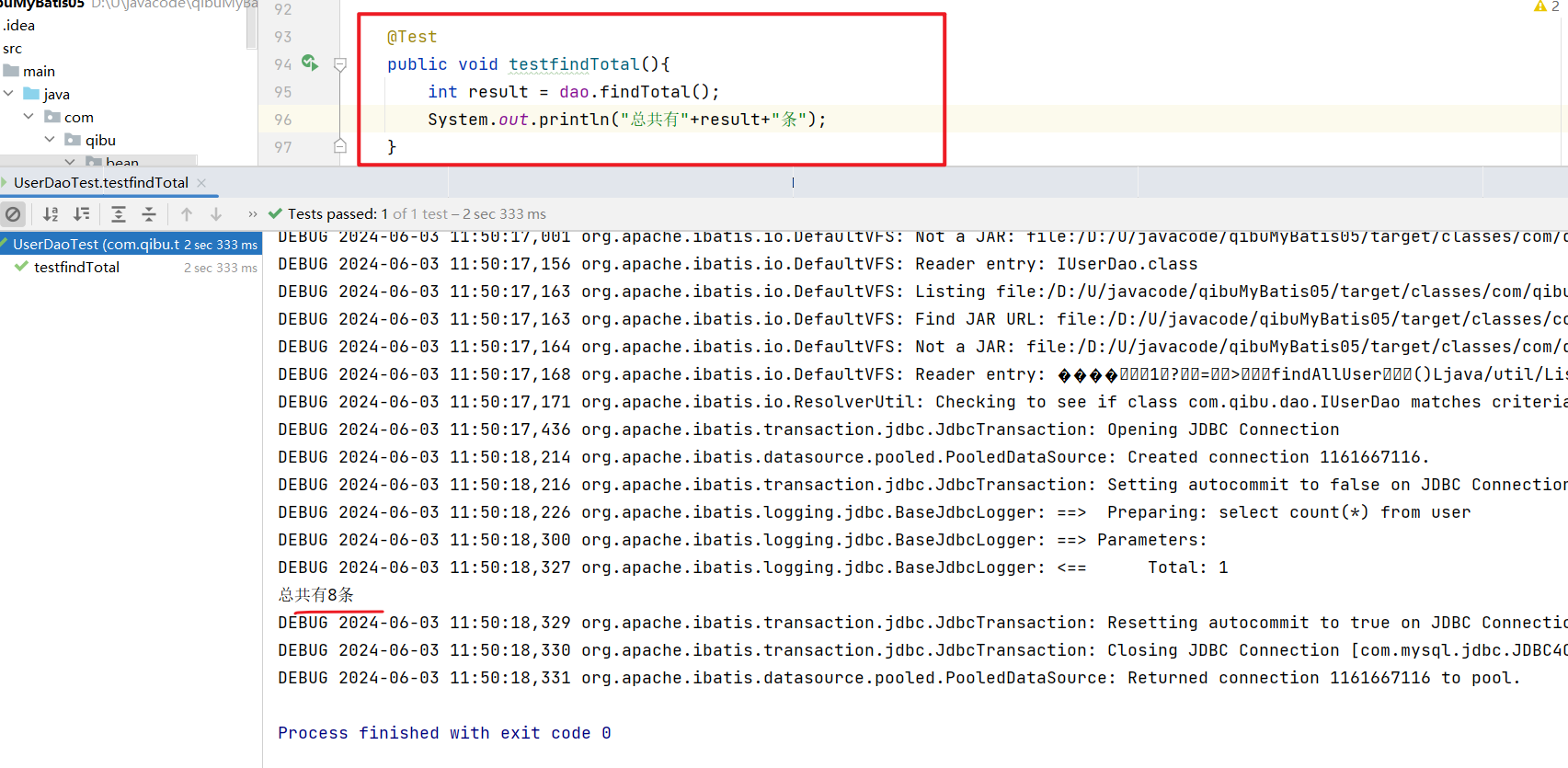
Task: Click the System.out.println line
Action: click(627, 120)
